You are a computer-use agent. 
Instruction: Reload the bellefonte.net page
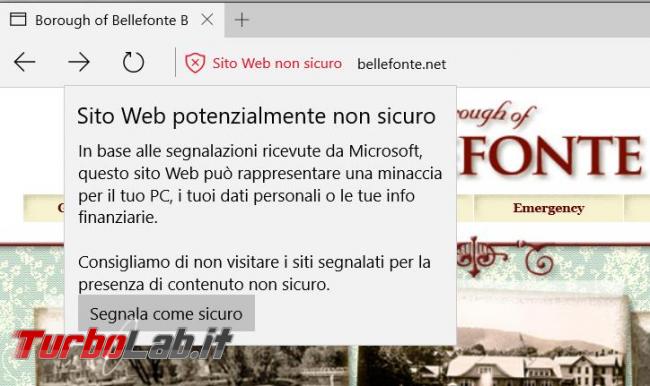[133, 63]
